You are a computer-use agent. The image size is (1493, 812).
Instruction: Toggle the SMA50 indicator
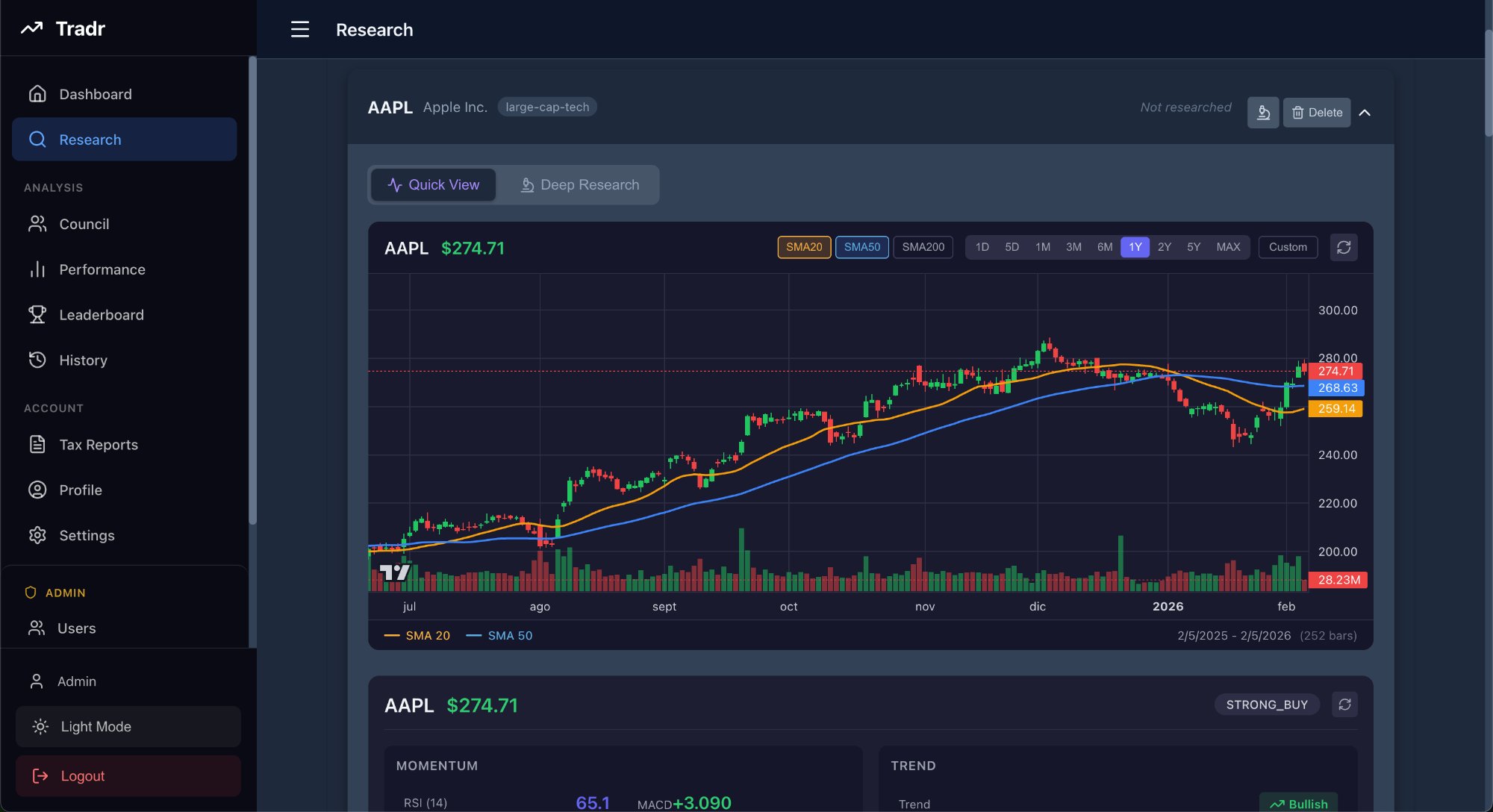[861, 247]
